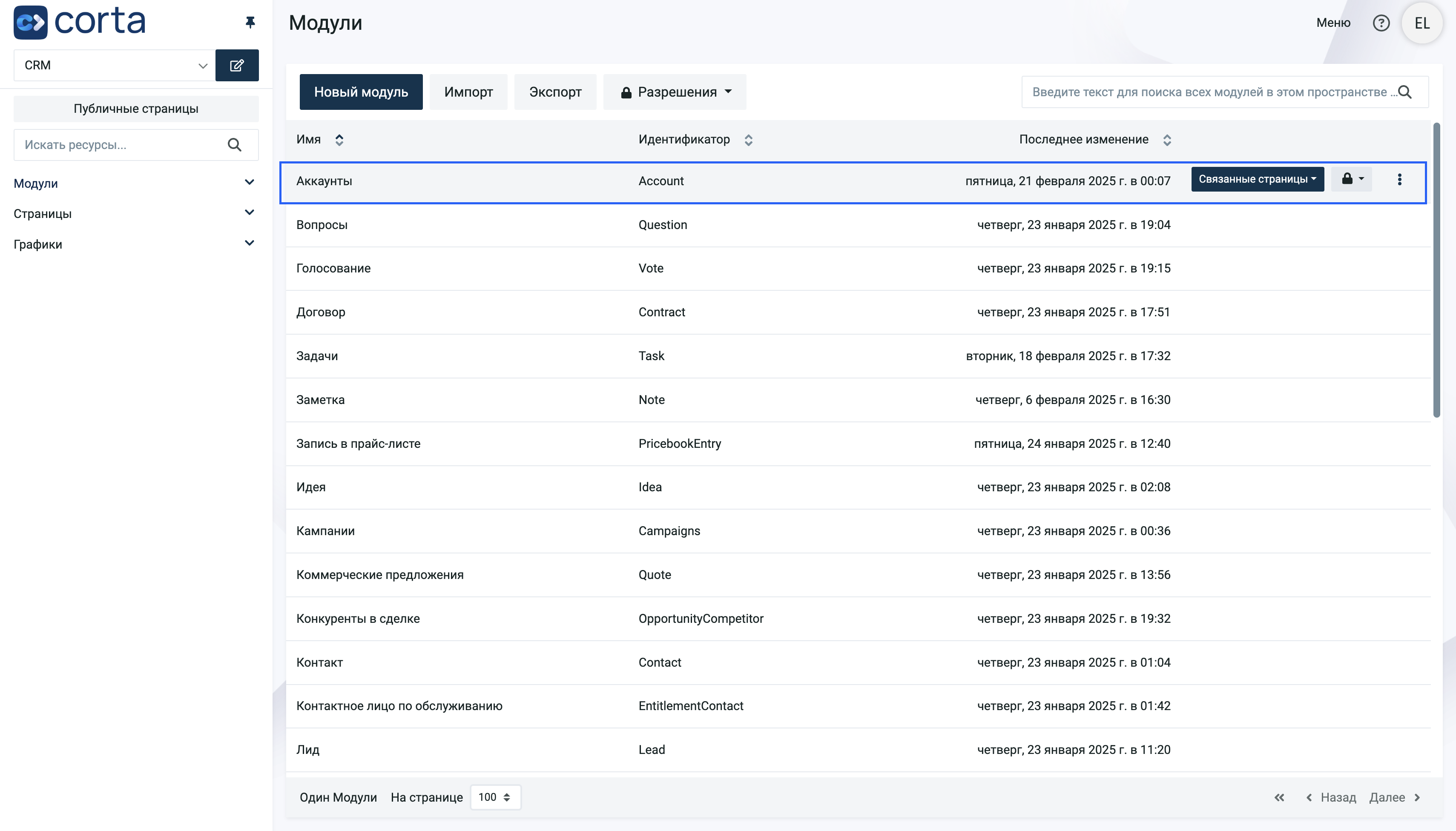Sort by Идентификатор column arrows
Image resolution: width=1456 pixels, height=831 pixels.
(748, 140)
